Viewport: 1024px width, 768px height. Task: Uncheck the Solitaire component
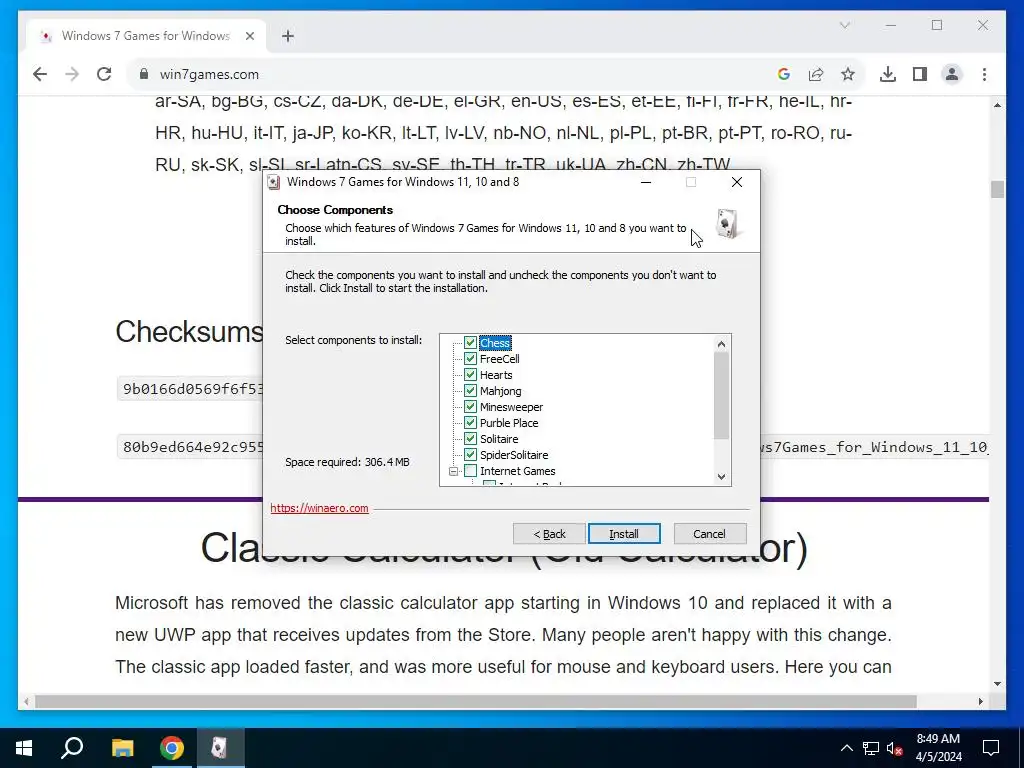coord(470,438)
